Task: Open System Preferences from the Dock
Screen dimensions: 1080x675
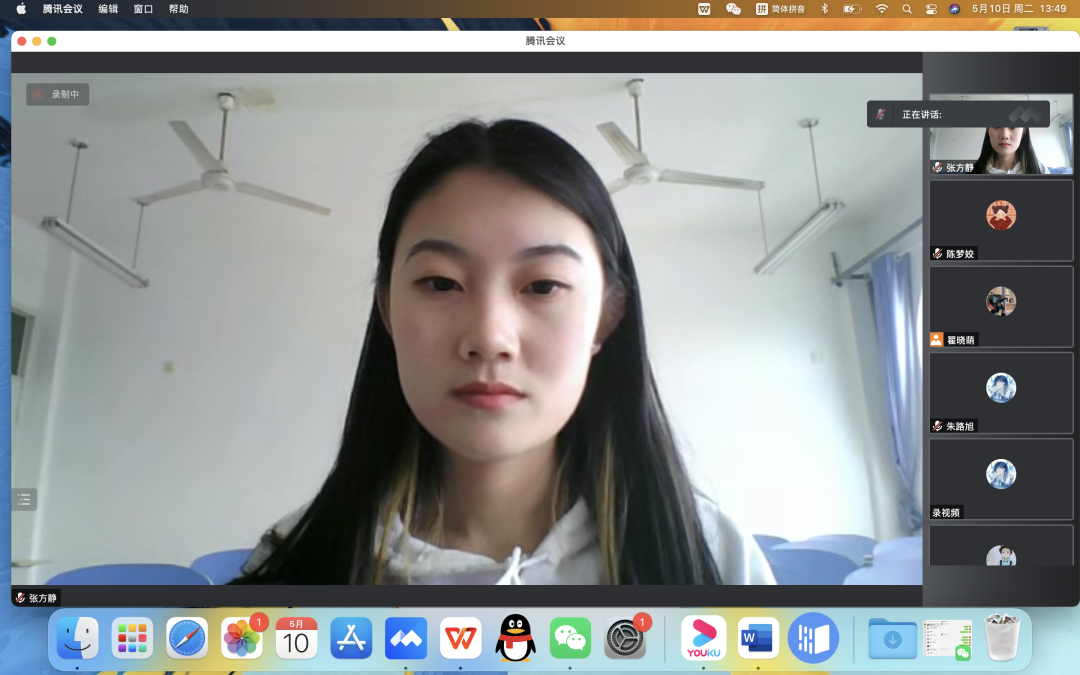Action: click(x=625, y=638)
